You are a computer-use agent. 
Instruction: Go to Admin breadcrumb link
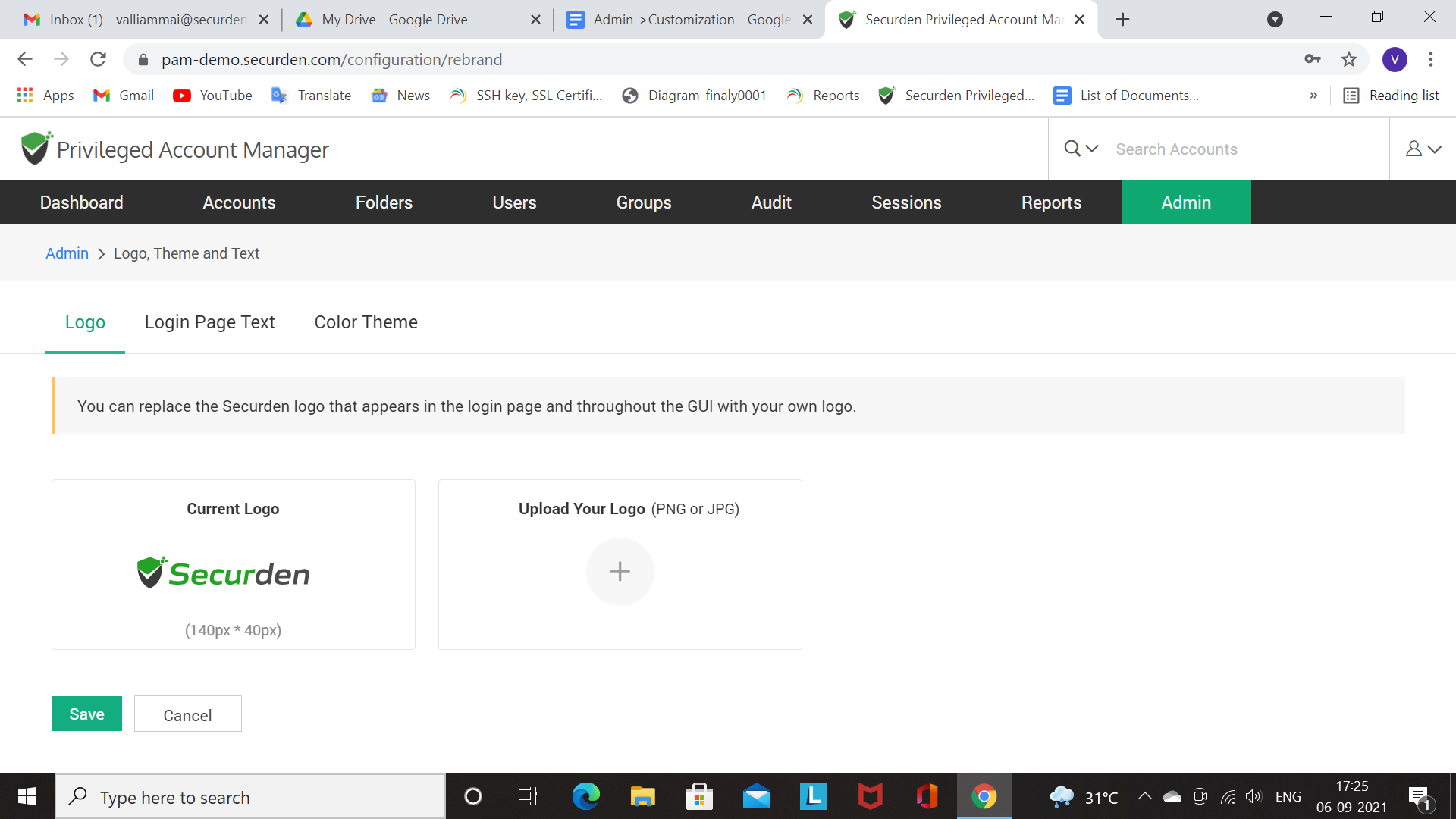[x=67, y=253]
